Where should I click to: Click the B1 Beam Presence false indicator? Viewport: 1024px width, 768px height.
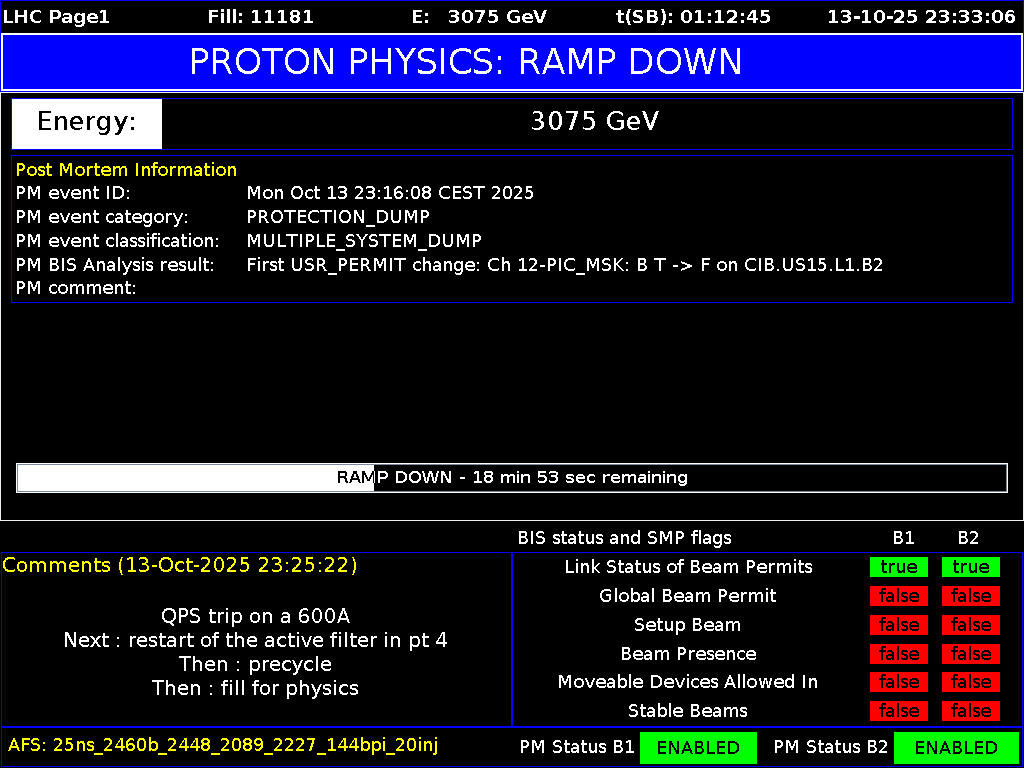(898, 654)
